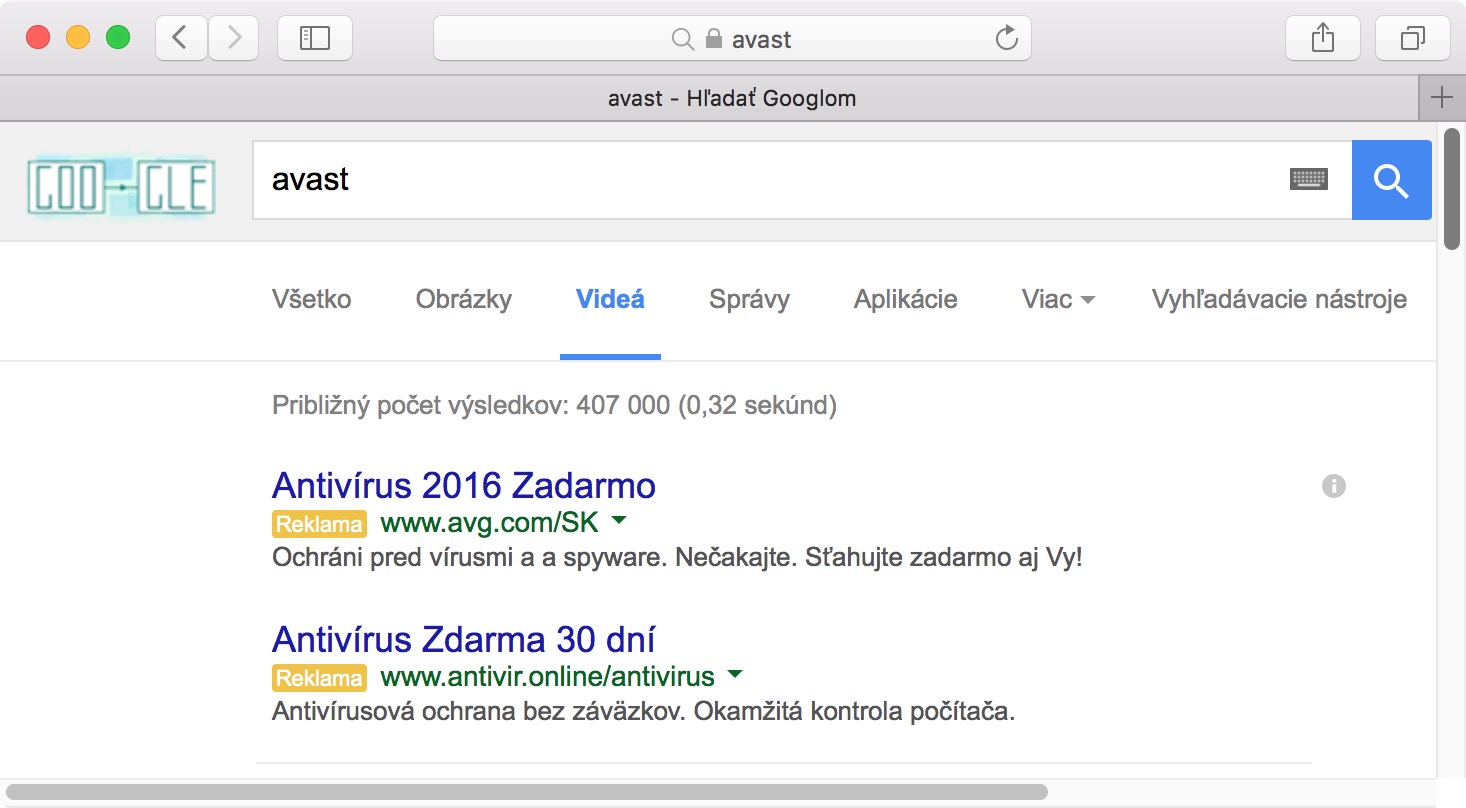The height and width of the screenshot is (808, 1466).
Task: Switch to the Všetko tab
Action: point(312,299)
